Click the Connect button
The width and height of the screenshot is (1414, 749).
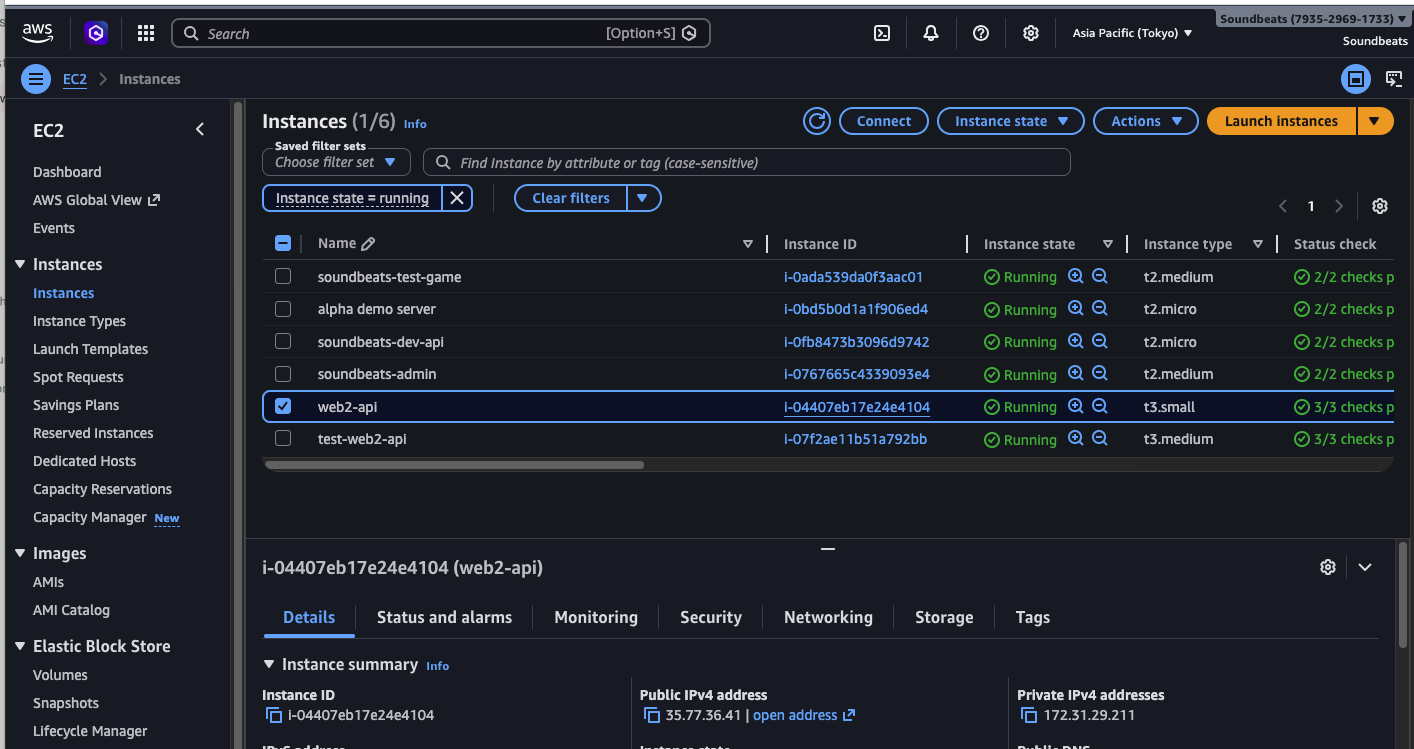click(884, 121)
